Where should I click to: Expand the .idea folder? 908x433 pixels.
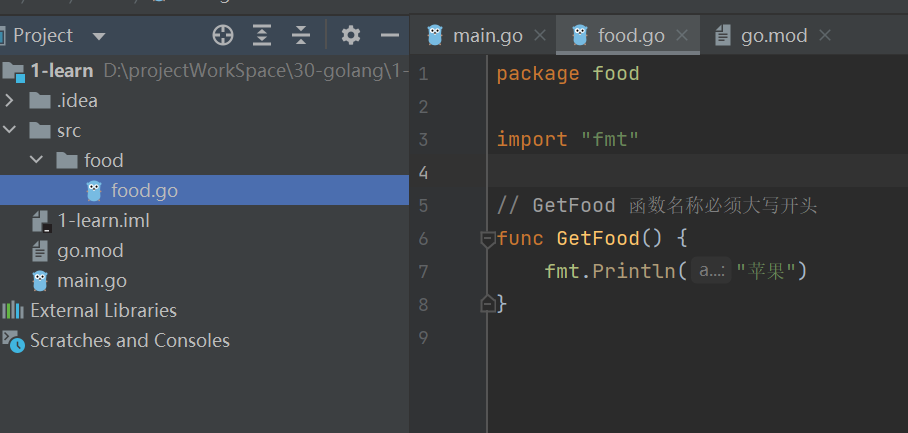point(10,101)
